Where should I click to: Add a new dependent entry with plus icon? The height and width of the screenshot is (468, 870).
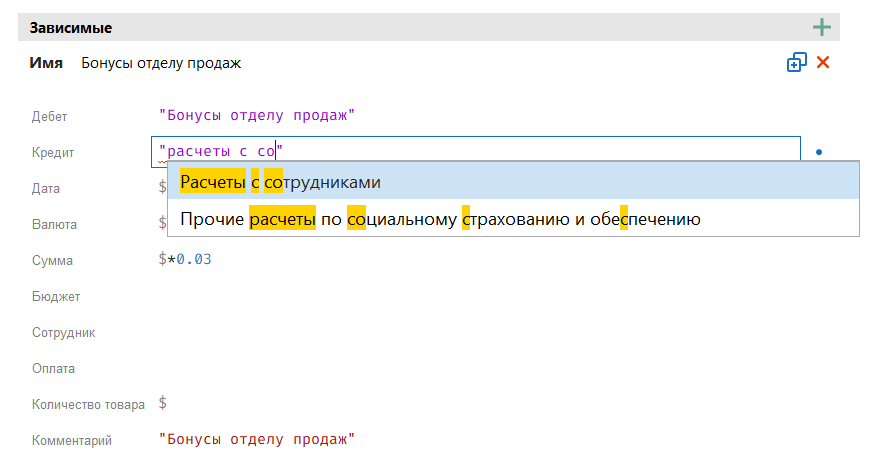coord(822,27)
